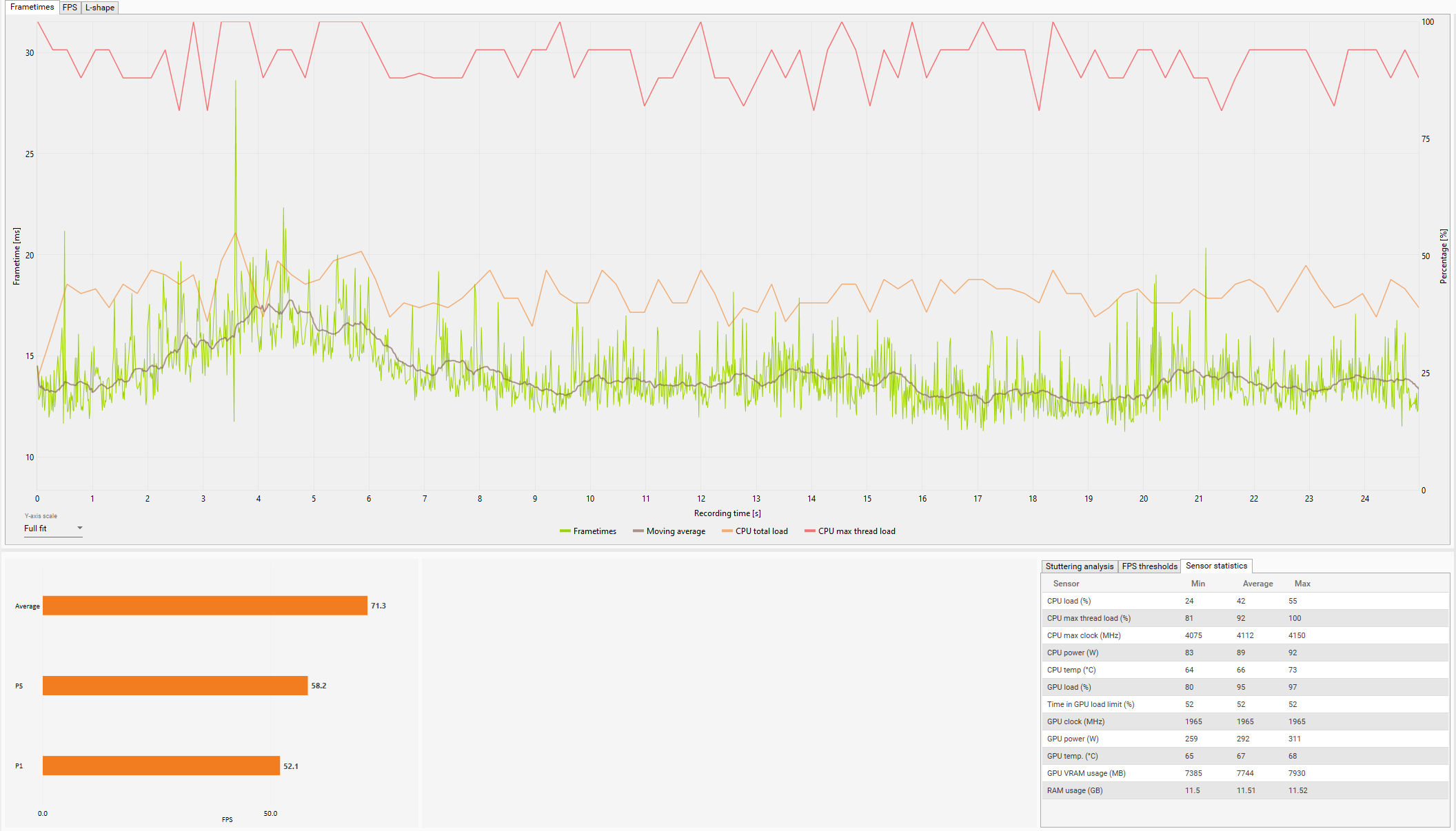
Task: Click the Average FPS orange bar
Action: click(205, 606)
